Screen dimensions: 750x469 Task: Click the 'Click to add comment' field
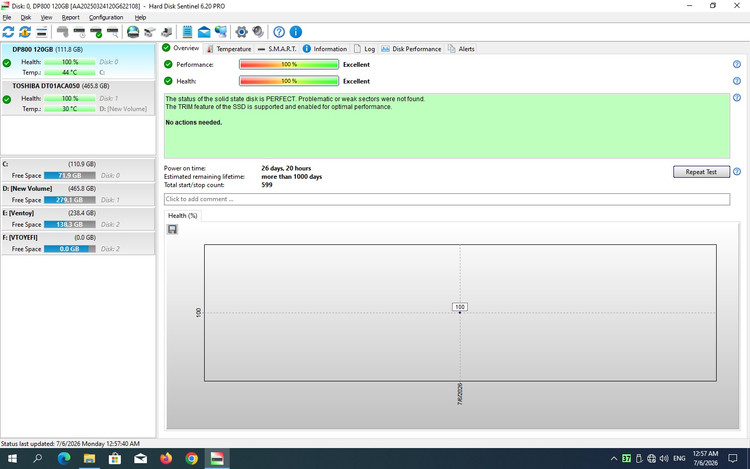pyautogui.click(x=447, y=199)
